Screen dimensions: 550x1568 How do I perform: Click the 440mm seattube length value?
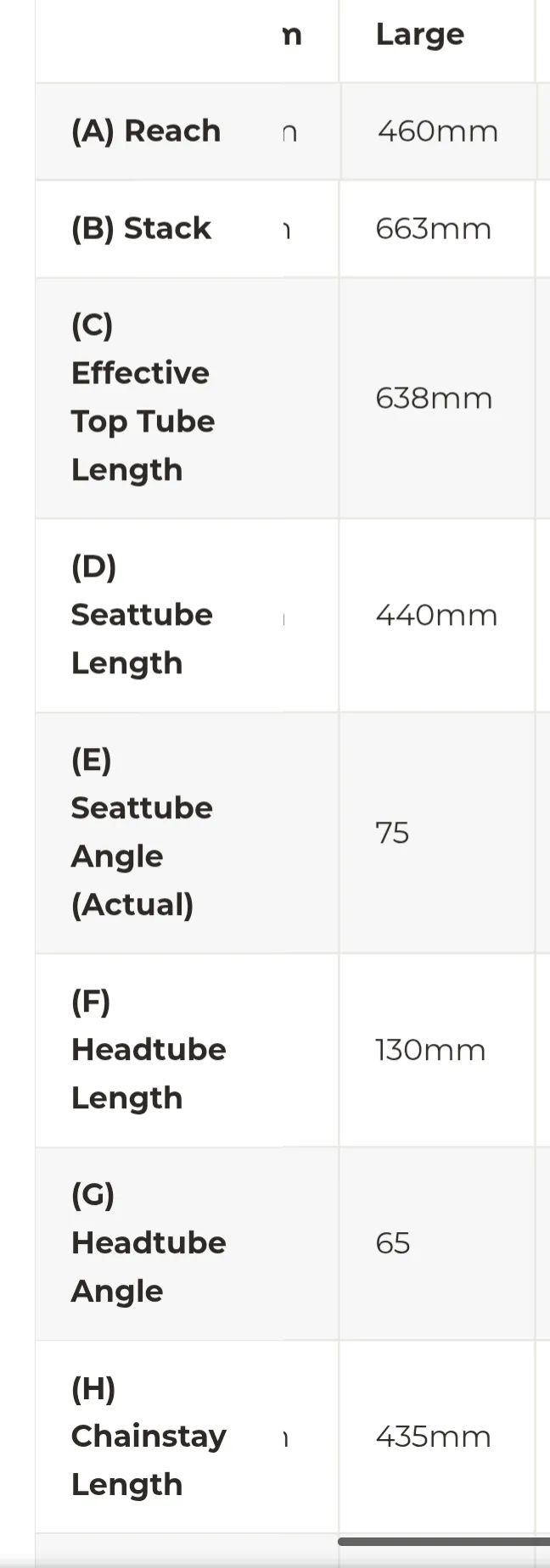pos(436,615)
